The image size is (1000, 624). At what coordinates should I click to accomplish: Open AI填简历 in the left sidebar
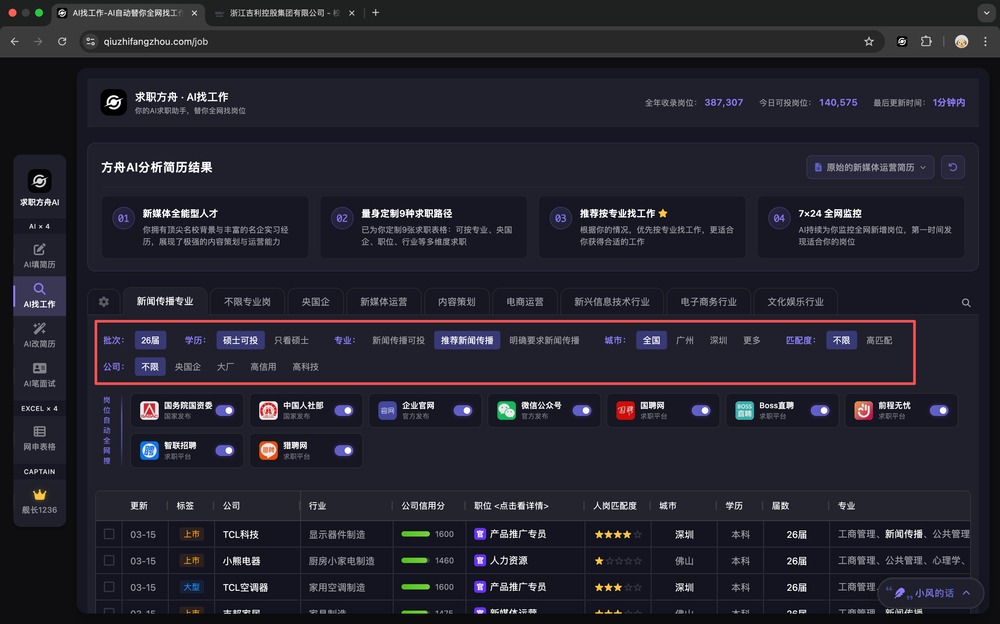39,256
